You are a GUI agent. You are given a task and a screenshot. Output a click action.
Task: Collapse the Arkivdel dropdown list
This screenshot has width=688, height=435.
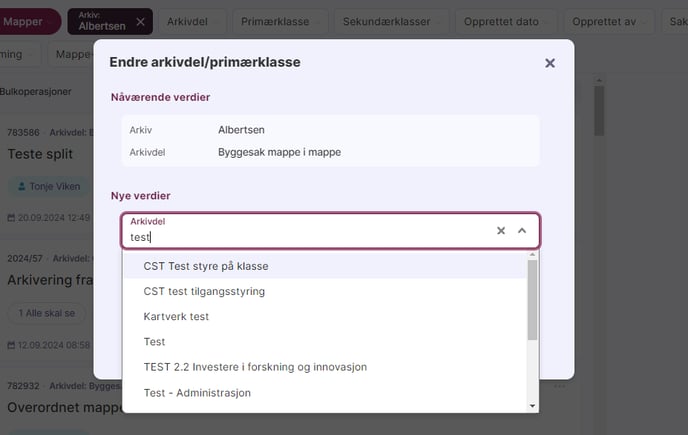(x=522, y=230)
